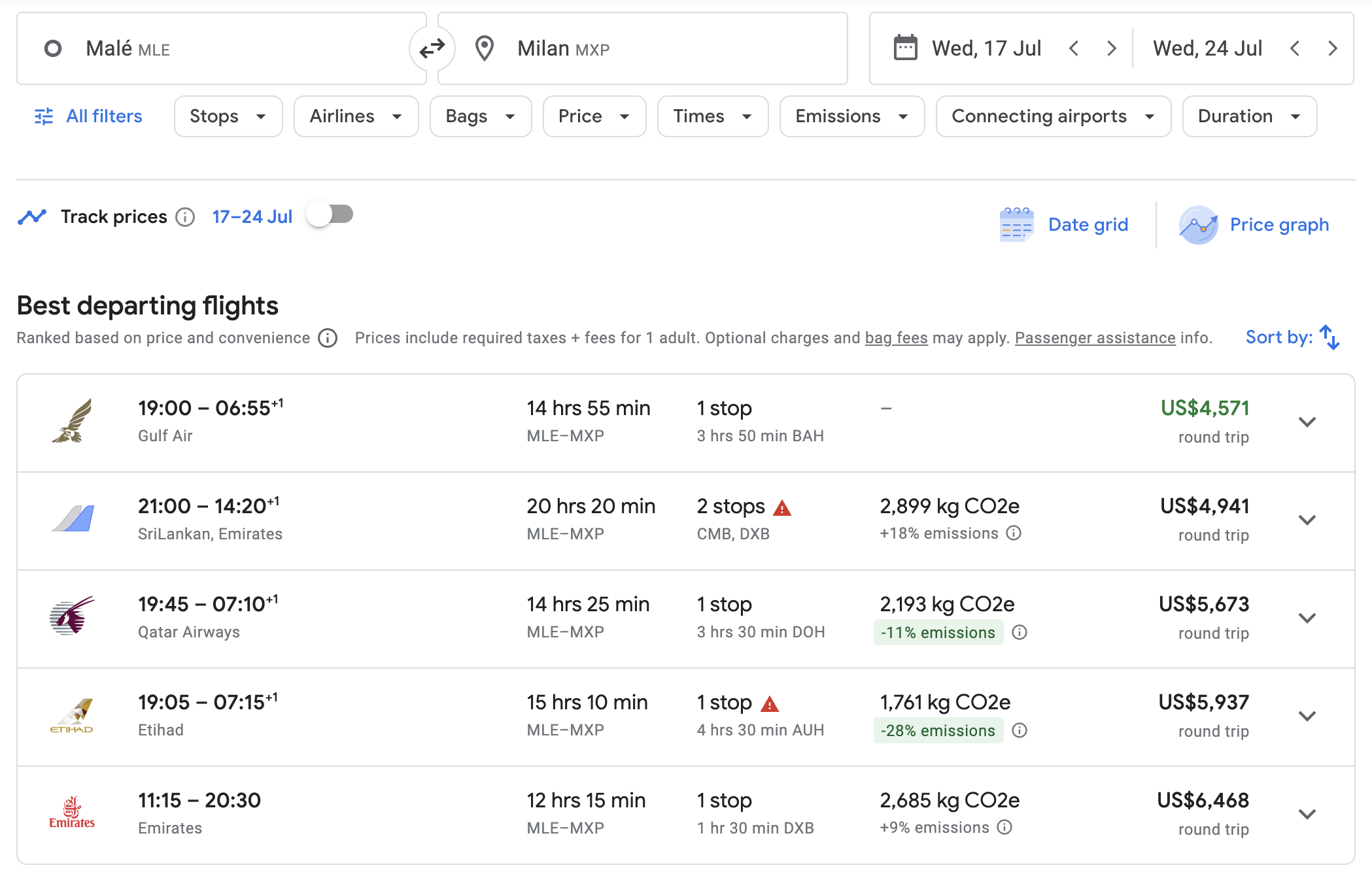Screen dimensions: 1372x876
Task: Click the Qatar Airways oryx logo
Action: pos(72,615)
